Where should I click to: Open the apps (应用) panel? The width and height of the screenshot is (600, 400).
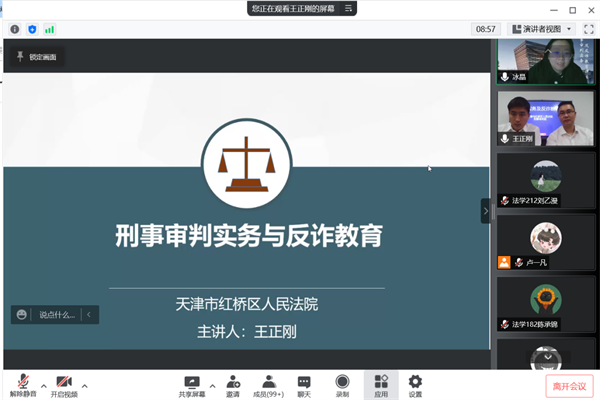(x=381, y=382)
